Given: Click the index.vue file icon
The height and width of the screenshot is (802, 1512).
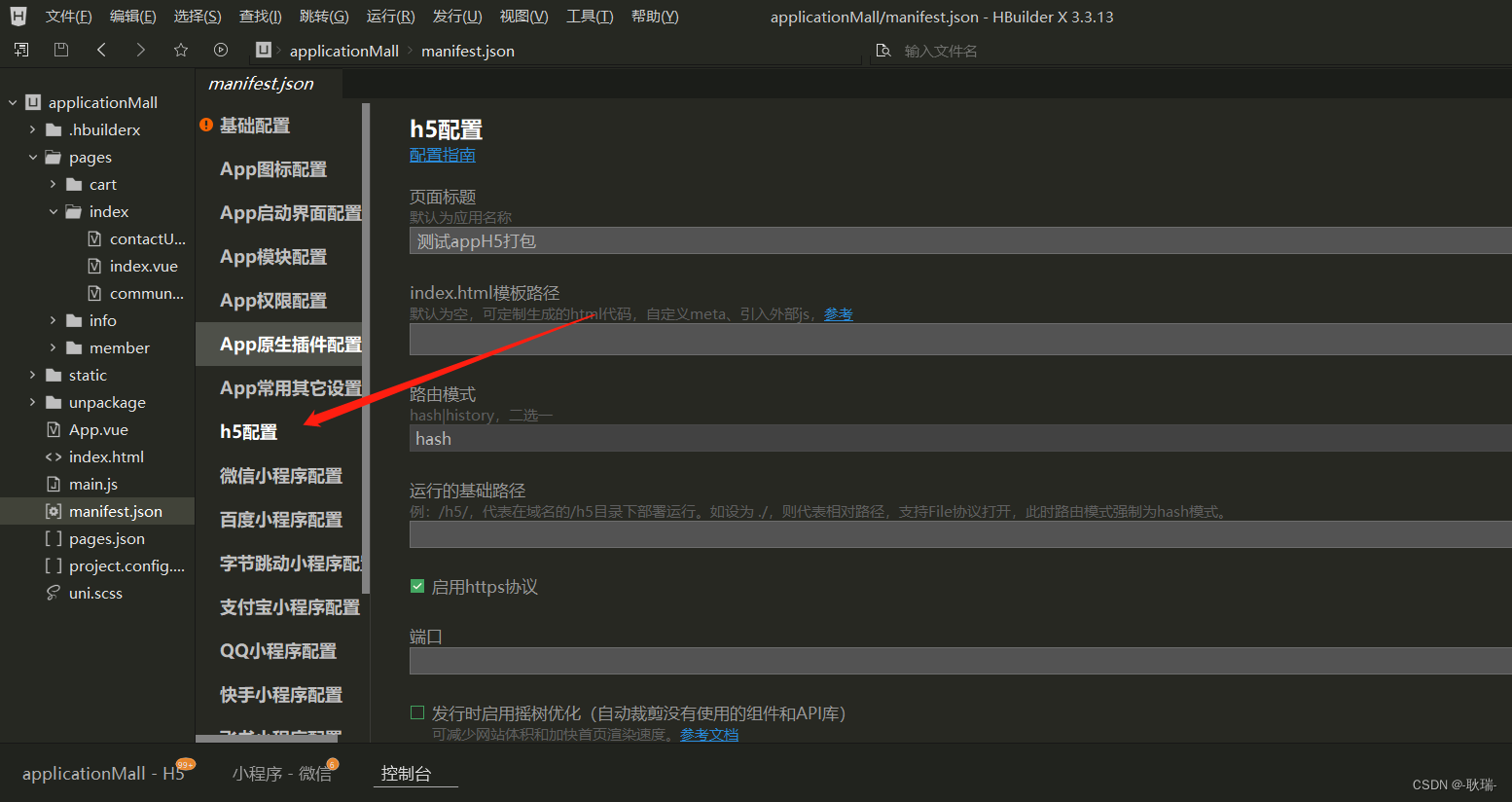Looking at the screenshot, I should 94,266.
